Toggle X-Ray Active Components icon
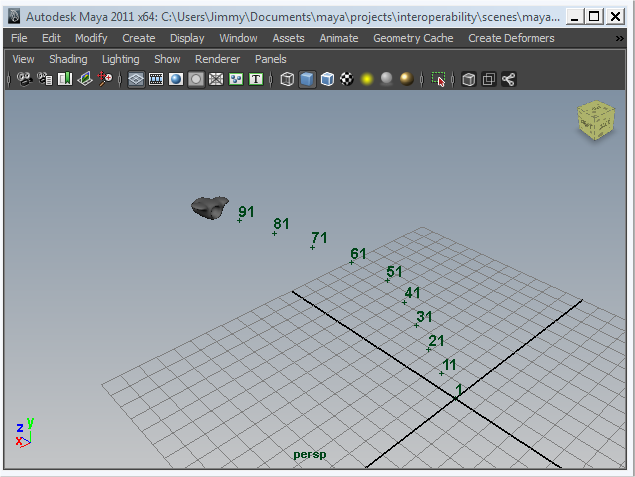Screen dimensions: 635x477 489,79
